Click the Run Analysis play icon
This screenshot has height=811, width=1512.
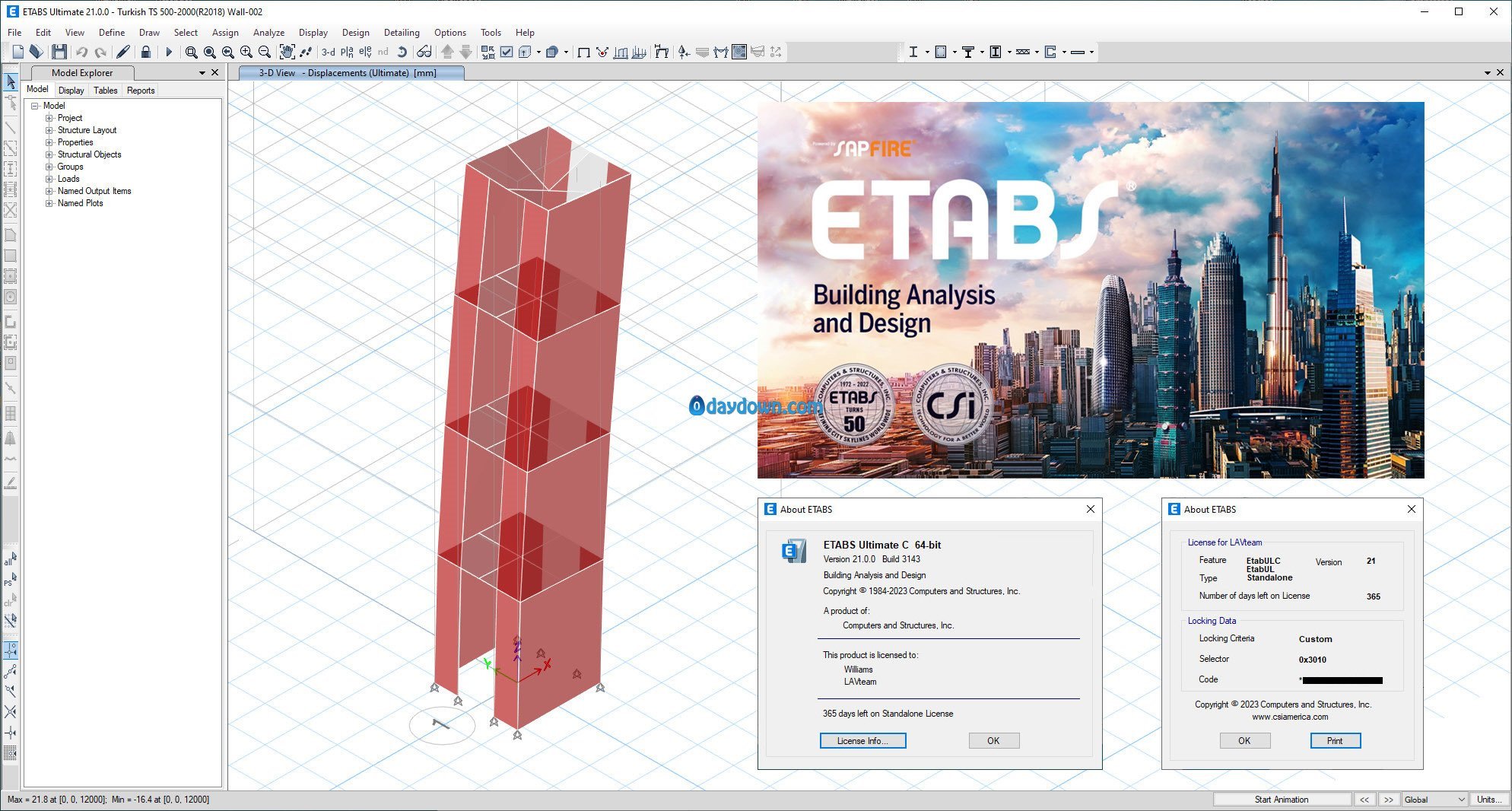169,52
